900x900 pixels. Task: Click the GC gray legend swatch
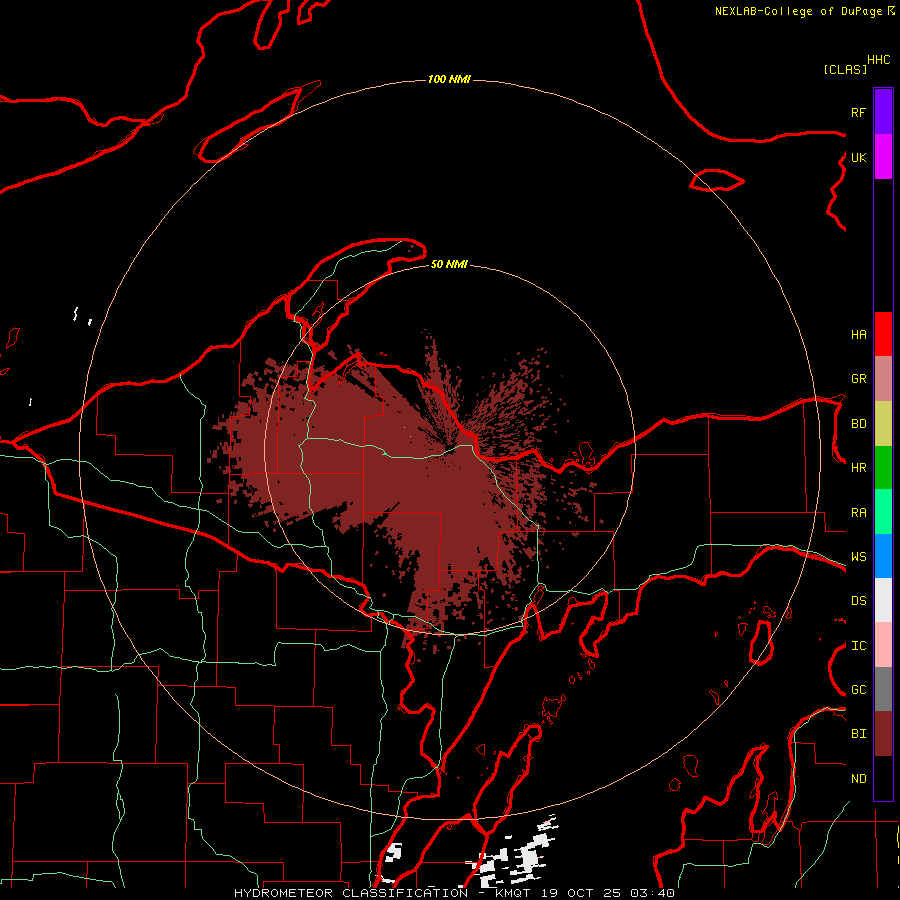[x=883, y=689]
